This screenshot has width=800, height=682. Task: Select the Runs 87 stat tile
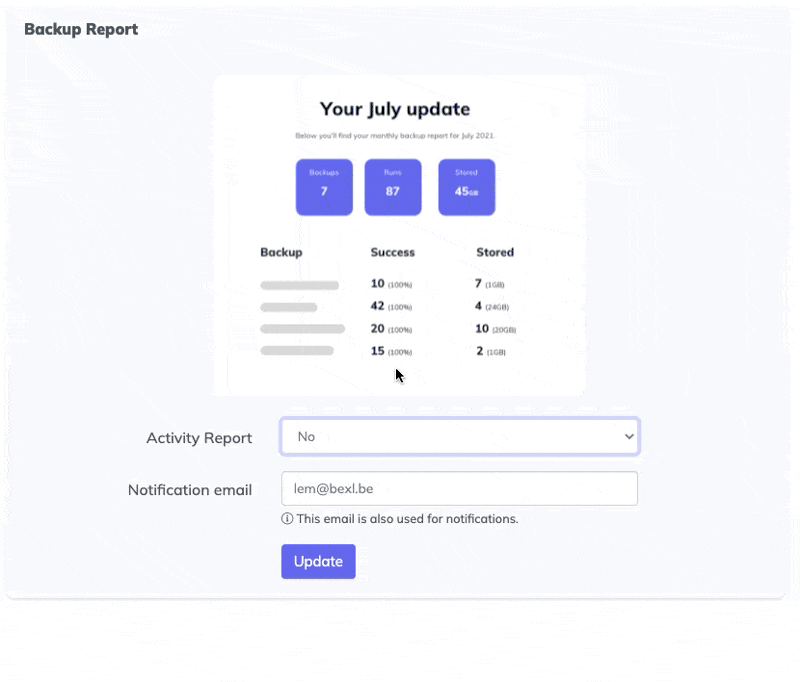coord(392,187)
